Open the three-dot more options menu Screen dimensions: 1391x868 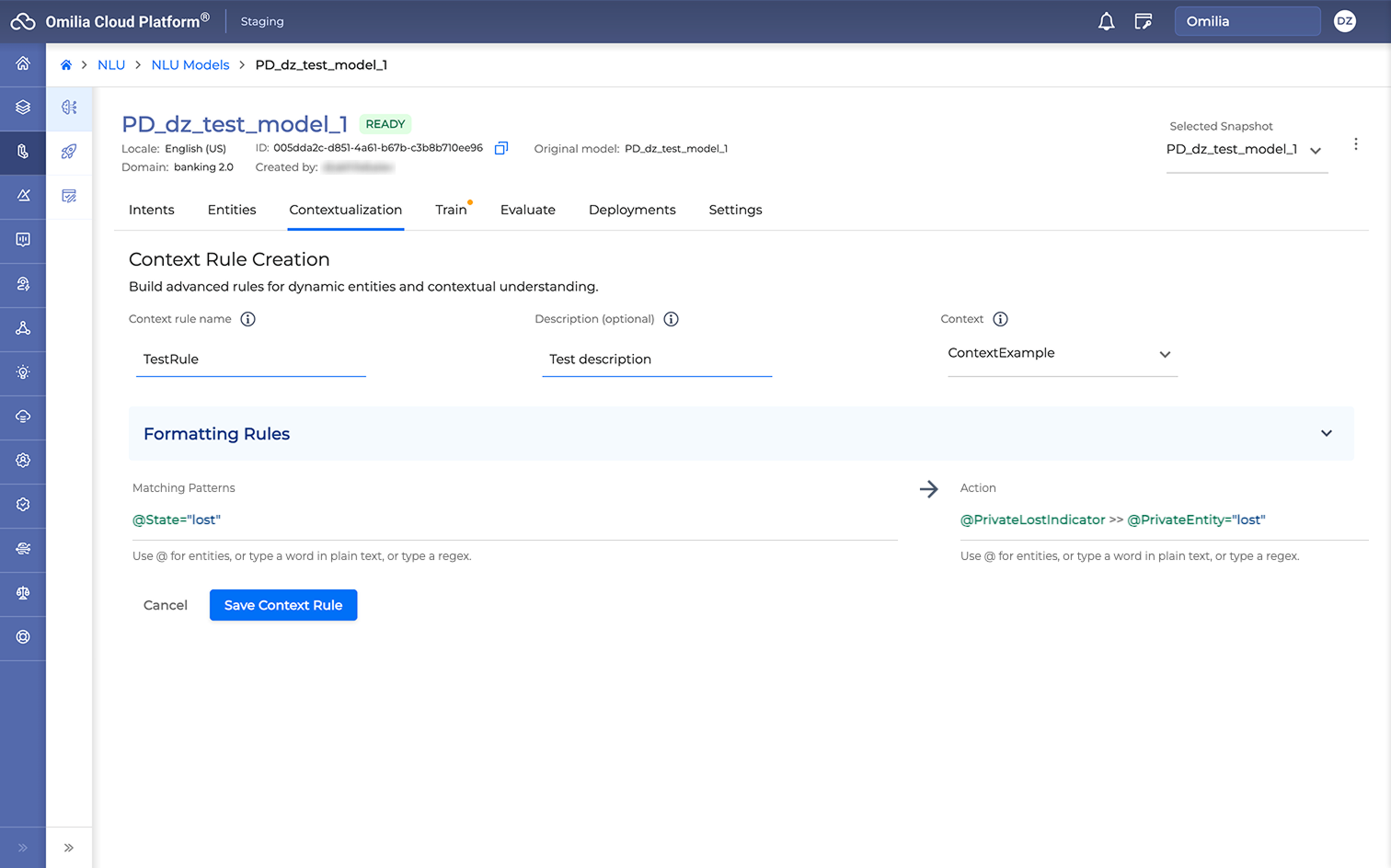pyautogui.click(x=1355, y=144)
